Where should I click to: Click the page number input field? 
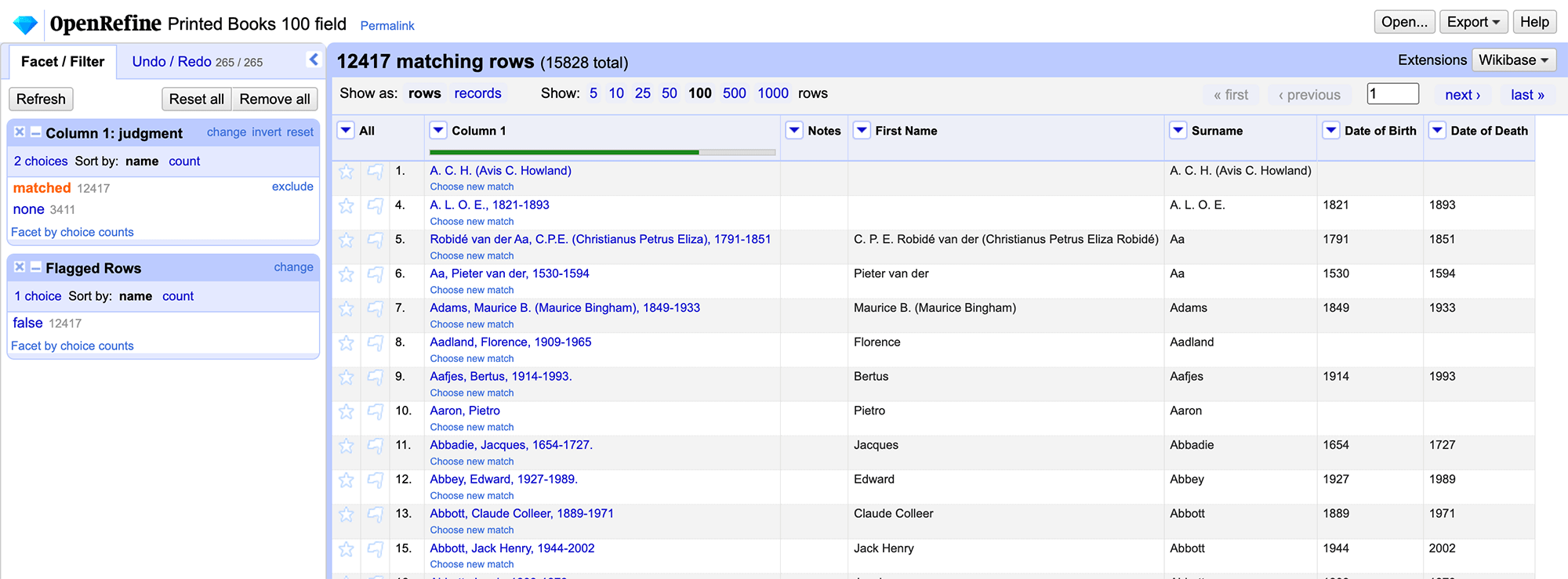[1392, 94]
